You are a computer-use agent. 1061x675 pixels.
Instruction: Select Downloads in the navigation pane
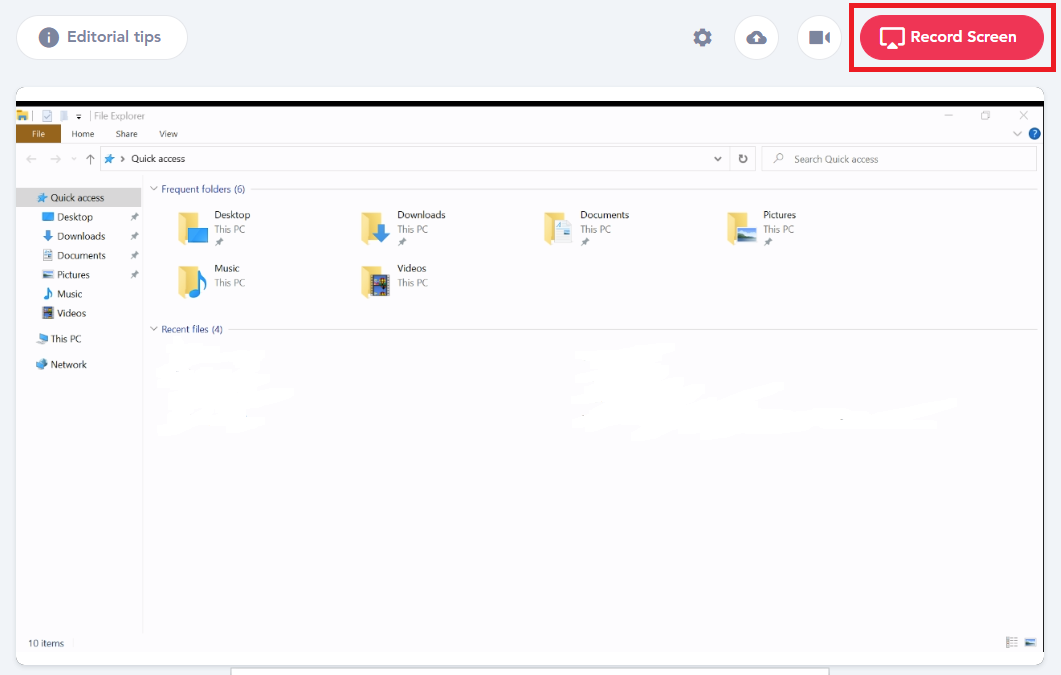(x=81, y=236)
